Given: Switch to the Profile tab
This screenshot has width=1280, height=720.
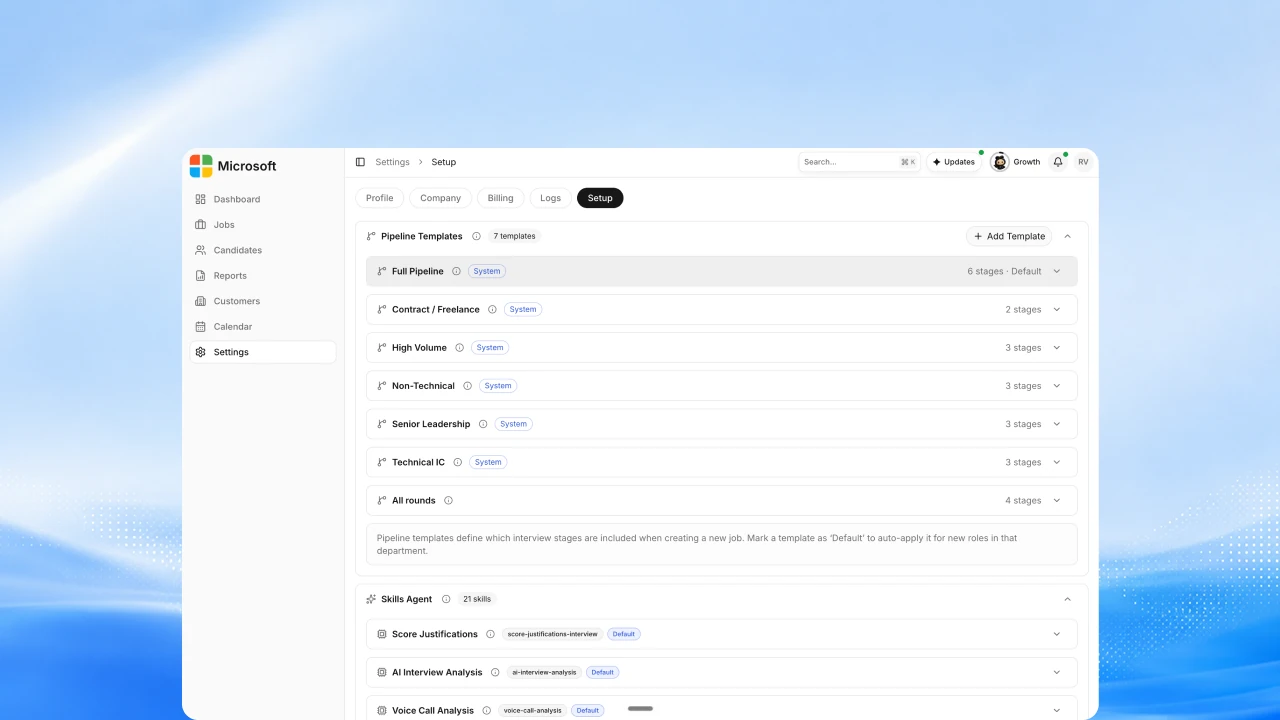Looking at the screenshot, I should click(x=380, y=198).
